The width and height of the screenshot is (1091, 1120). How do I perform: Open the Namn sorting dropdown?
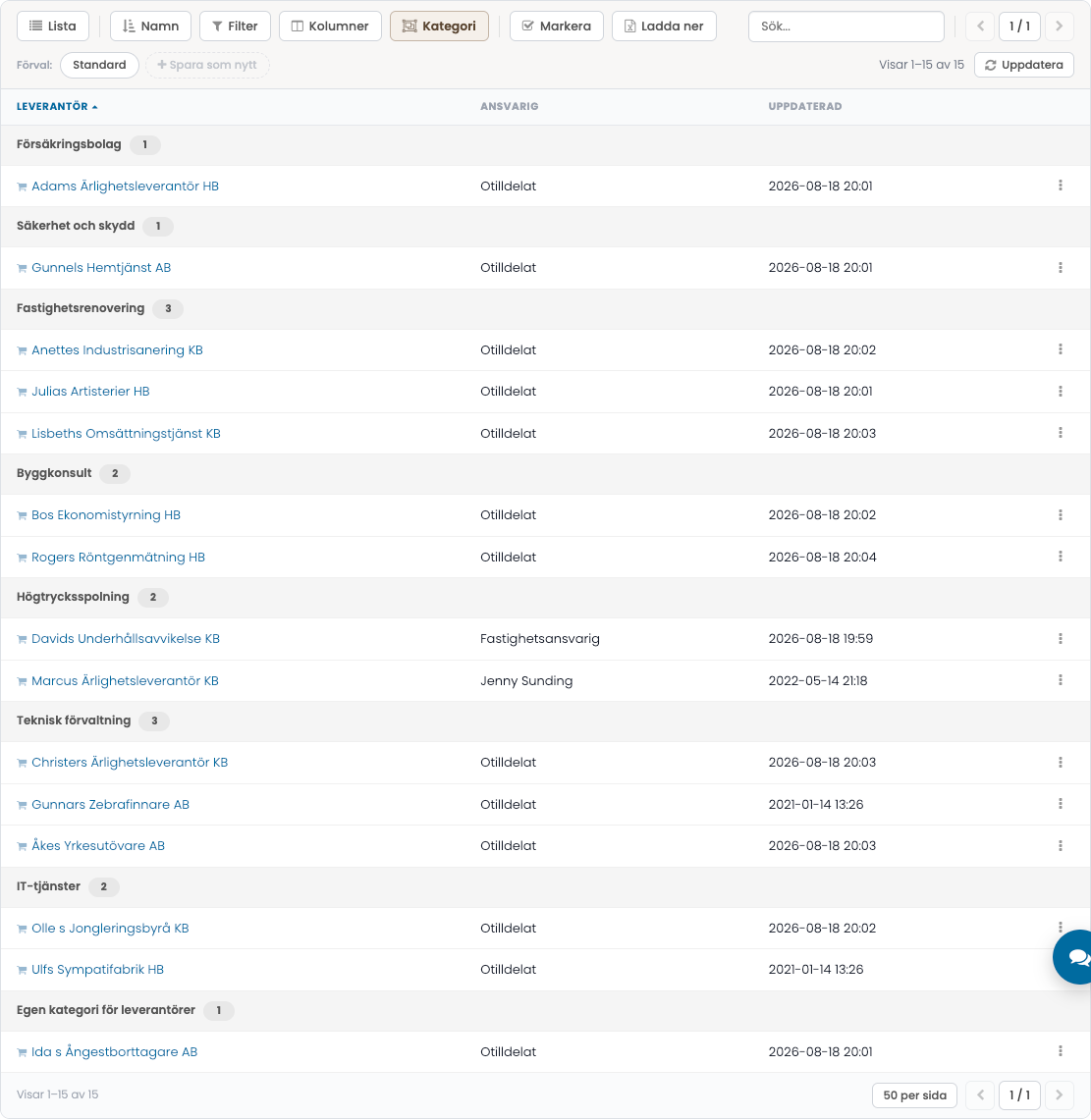(x=151, y=27)
